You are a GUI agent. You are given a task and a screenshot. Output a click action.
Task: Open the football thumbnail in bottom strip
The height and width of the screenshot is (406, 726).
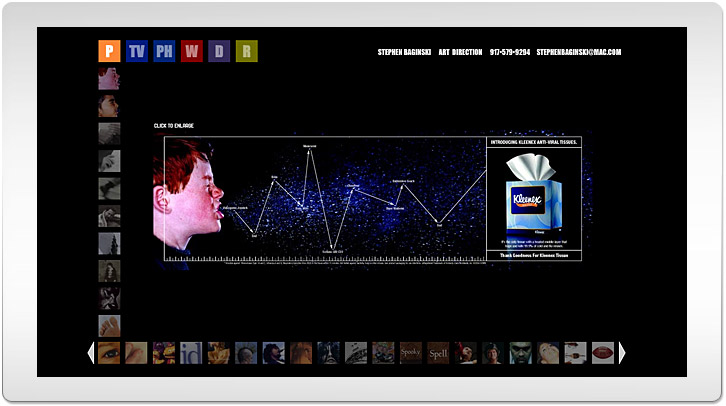(603, 353)
